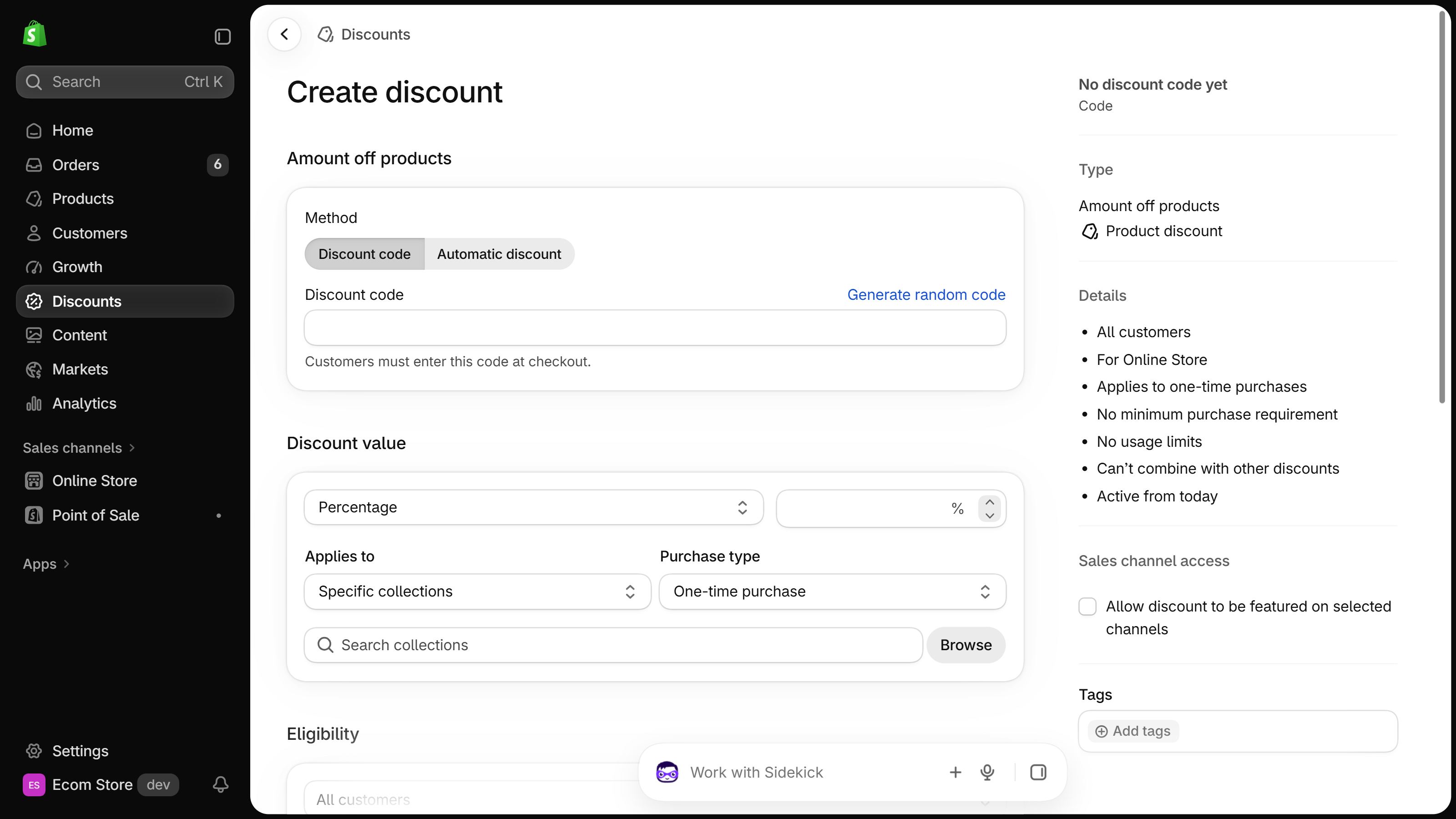Click the Search collections field
This screenshot has height=819, width=1456.
pos(613,645)
